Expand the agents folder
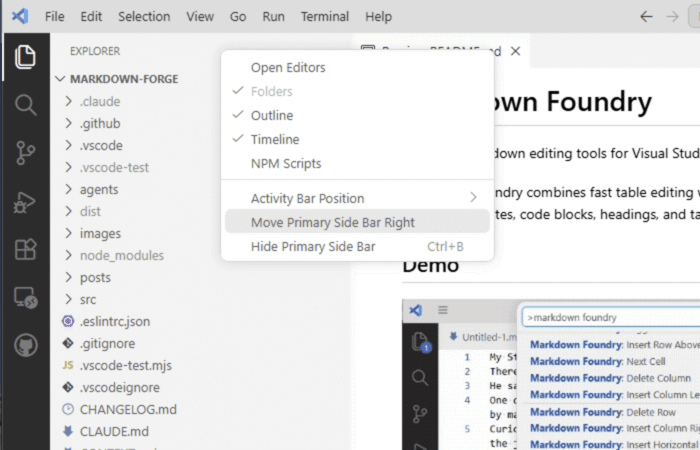Screen dimensions: 700x450 coord(68,189)
